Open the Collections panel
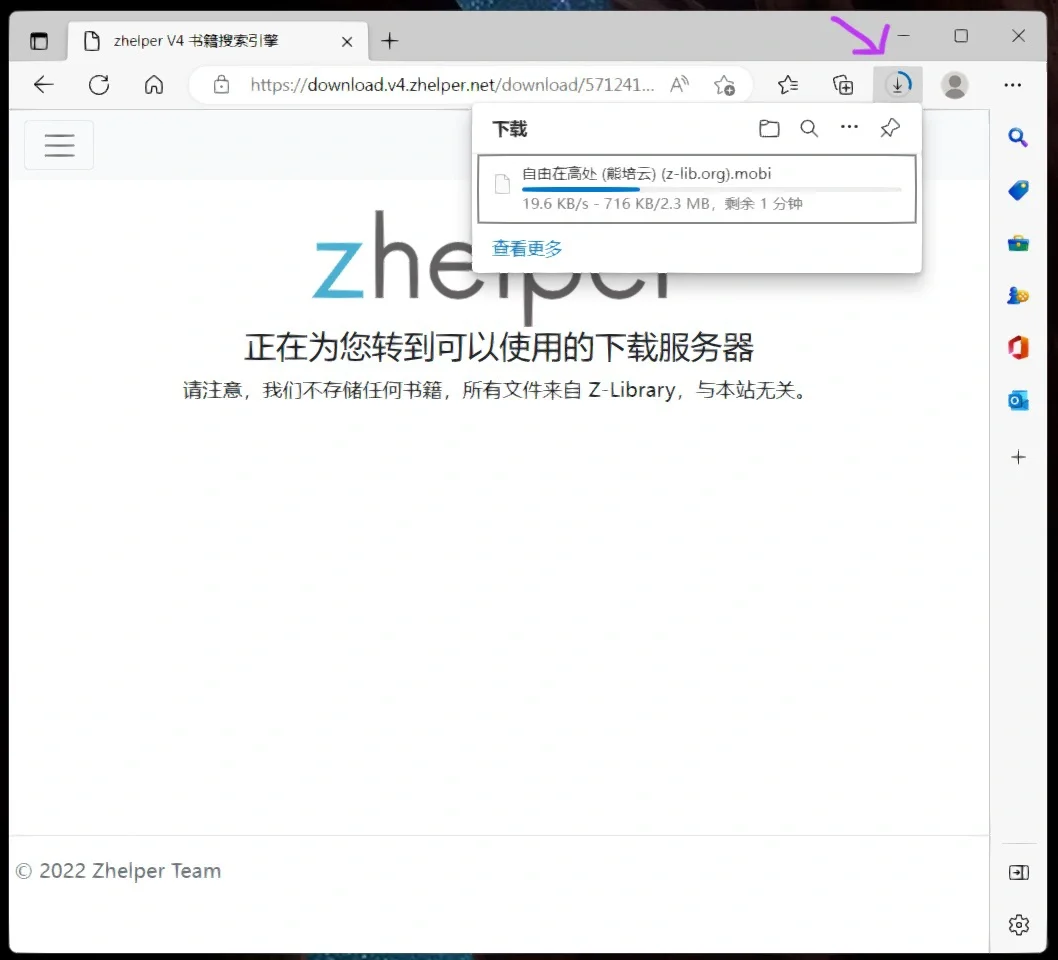 point(843,85)
